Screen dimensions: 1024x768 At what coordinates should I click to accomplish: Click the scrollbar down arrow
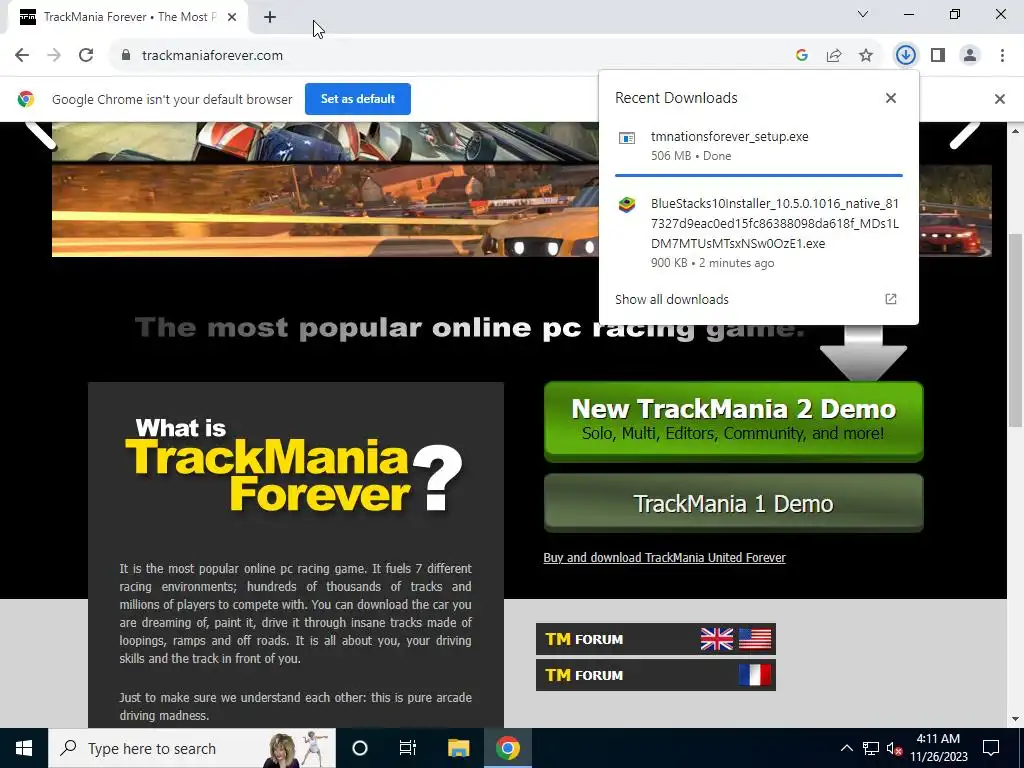coord(1016,719)
